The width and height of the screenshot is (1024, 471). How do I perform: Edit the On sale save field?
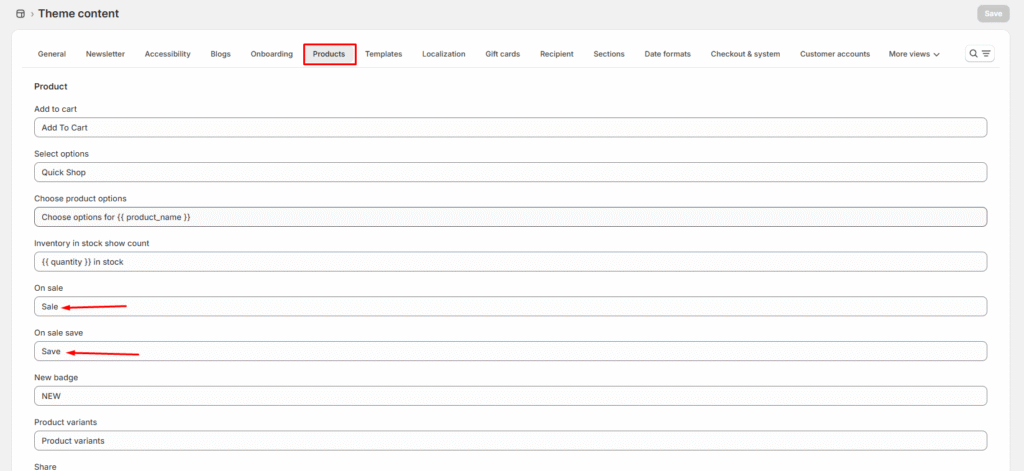point(510,351)
